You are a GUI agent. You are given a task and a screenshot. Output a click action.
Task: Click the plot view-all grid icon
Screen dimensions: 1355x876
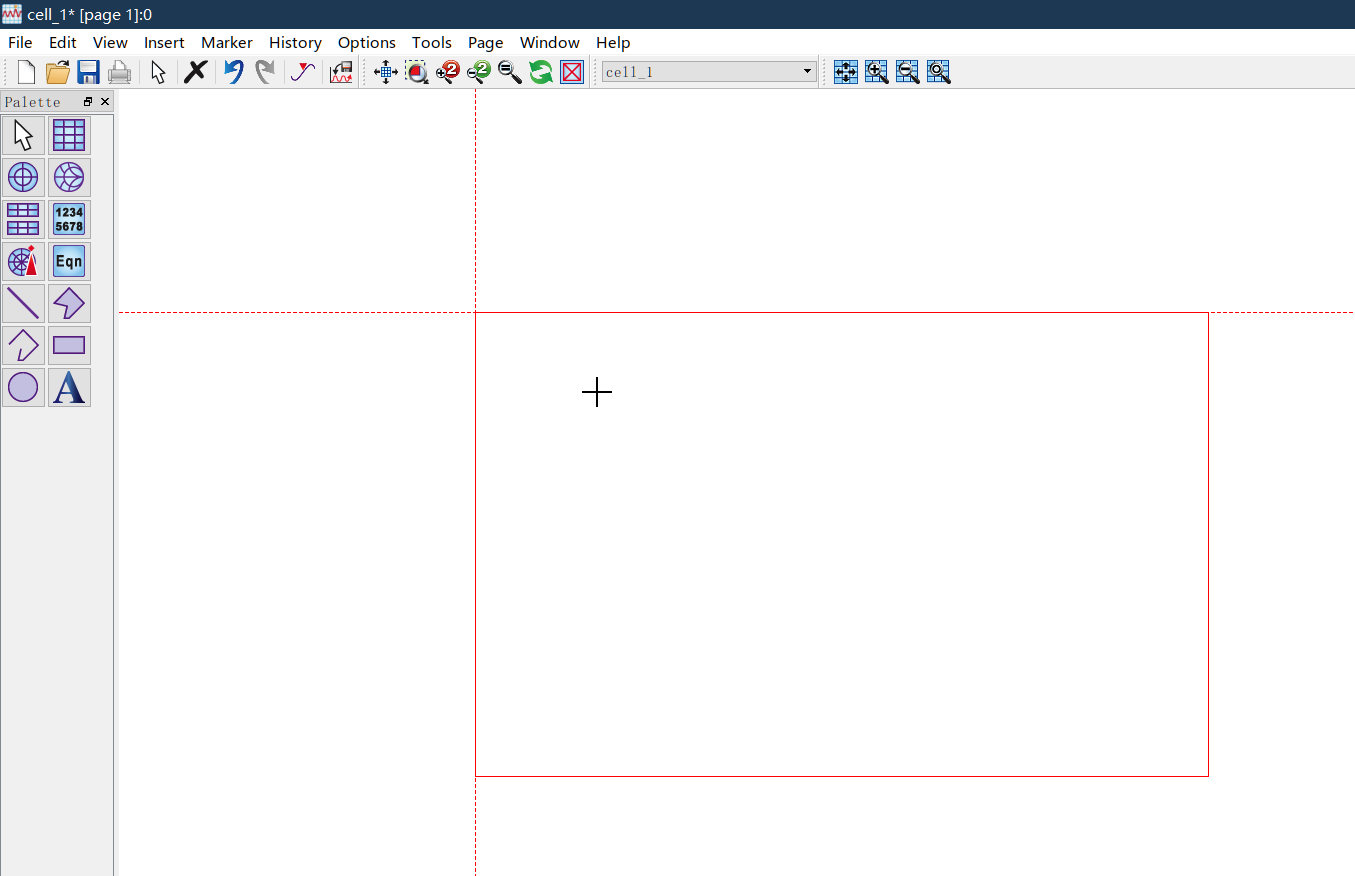click(846, 72)
